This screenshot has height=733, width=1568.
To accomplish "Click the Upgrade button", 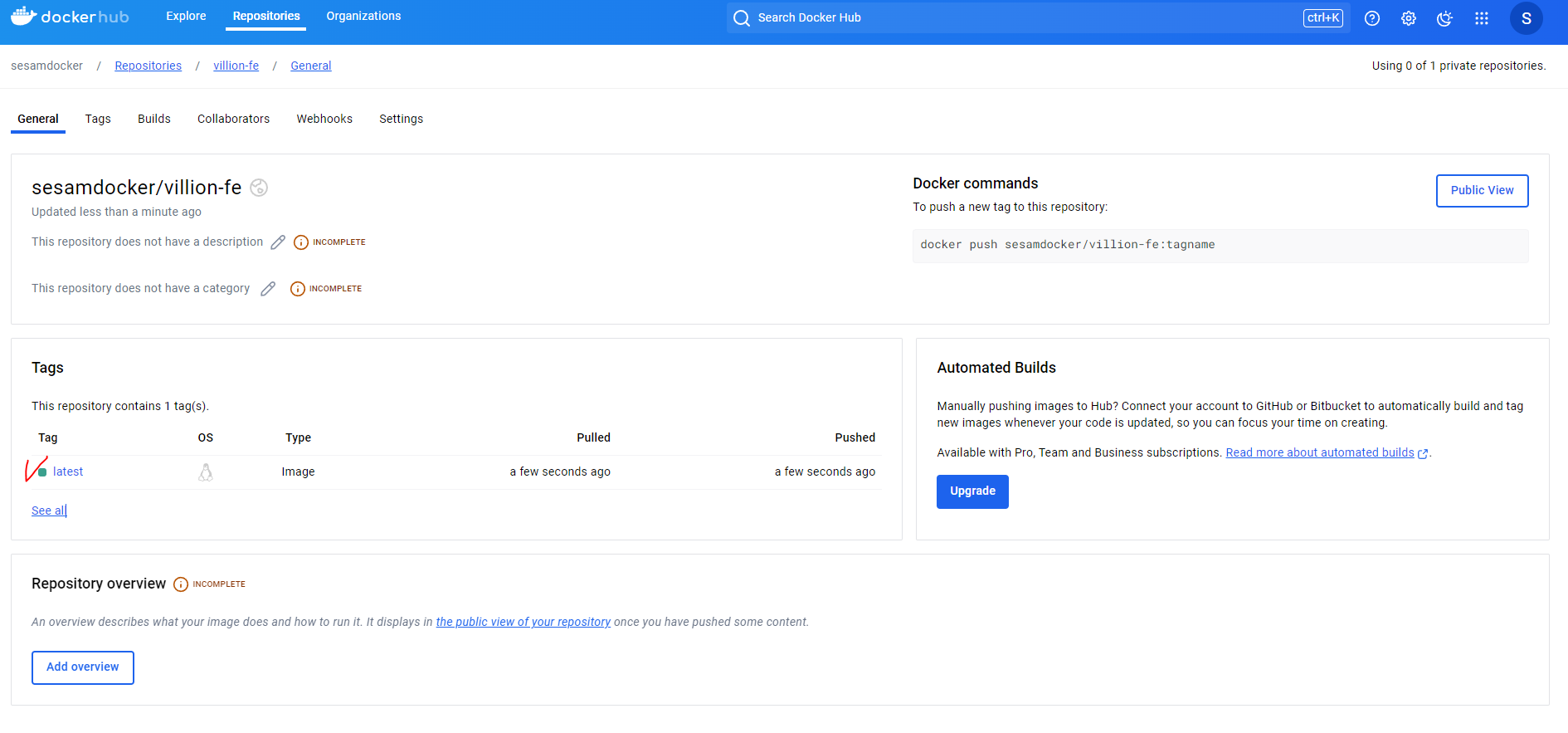I will [972, 491].
